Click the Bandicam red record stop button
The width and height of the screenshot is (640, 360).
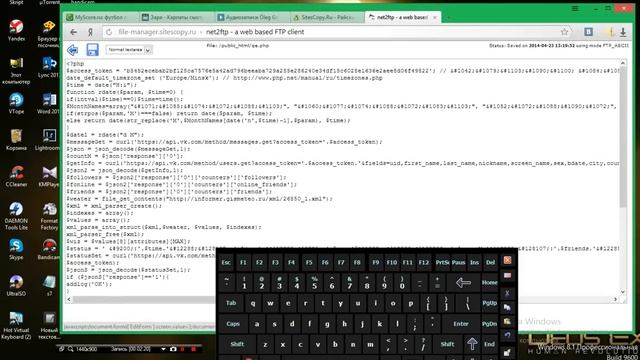click(x=194, y=349)
